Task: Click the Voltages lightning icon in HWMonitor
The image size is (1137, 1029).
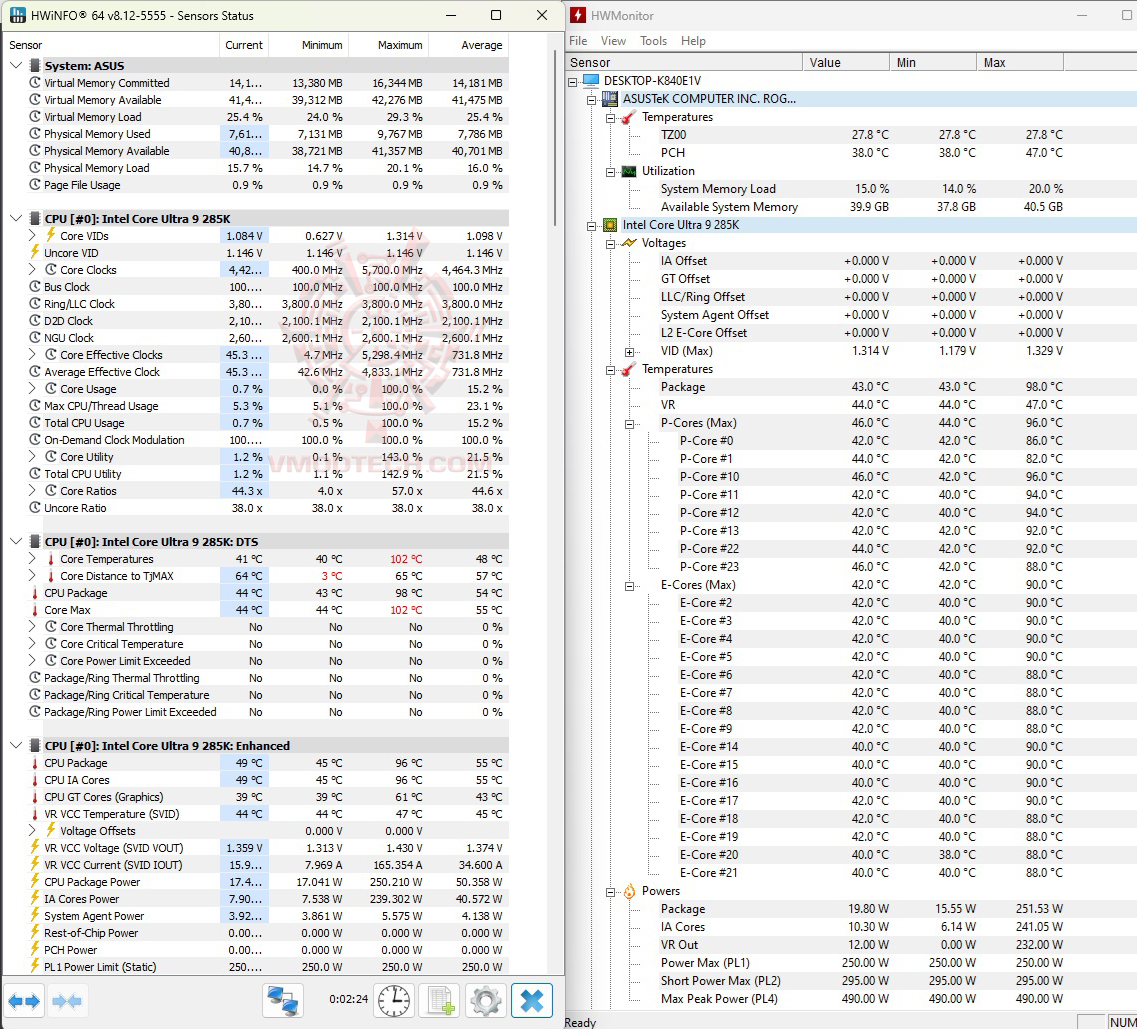Action: tap(629, 243)
